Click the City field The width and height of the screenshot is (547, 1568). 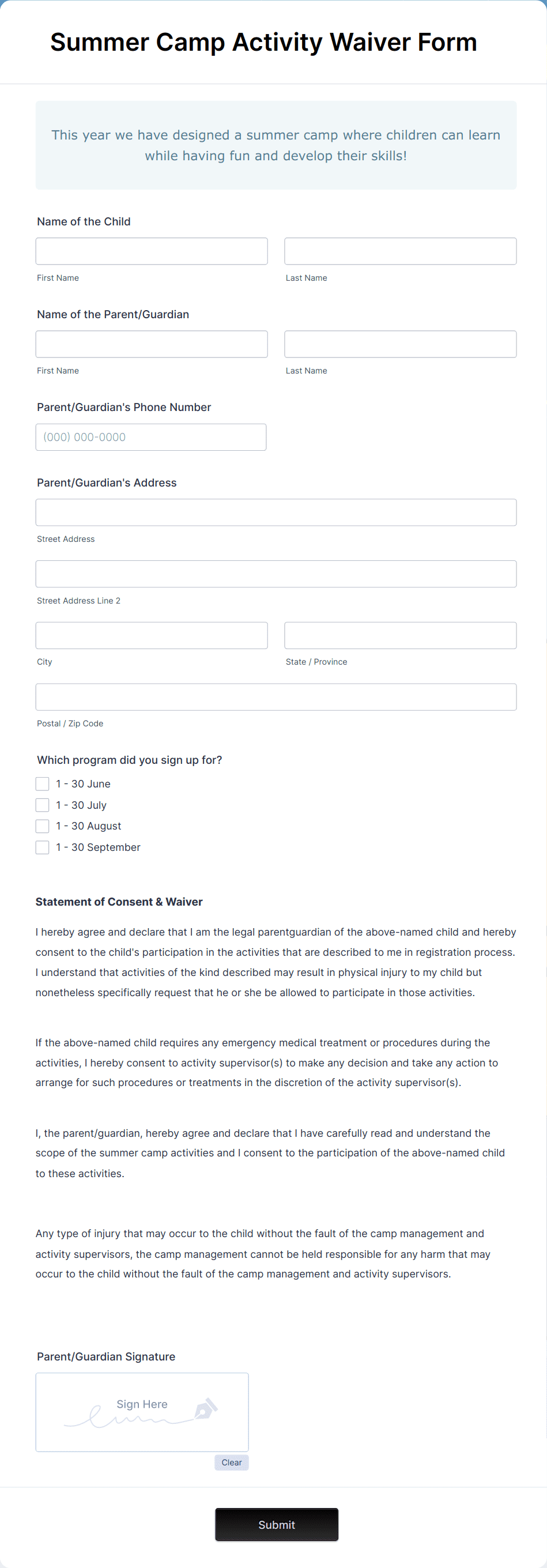(x=152, y=635)
